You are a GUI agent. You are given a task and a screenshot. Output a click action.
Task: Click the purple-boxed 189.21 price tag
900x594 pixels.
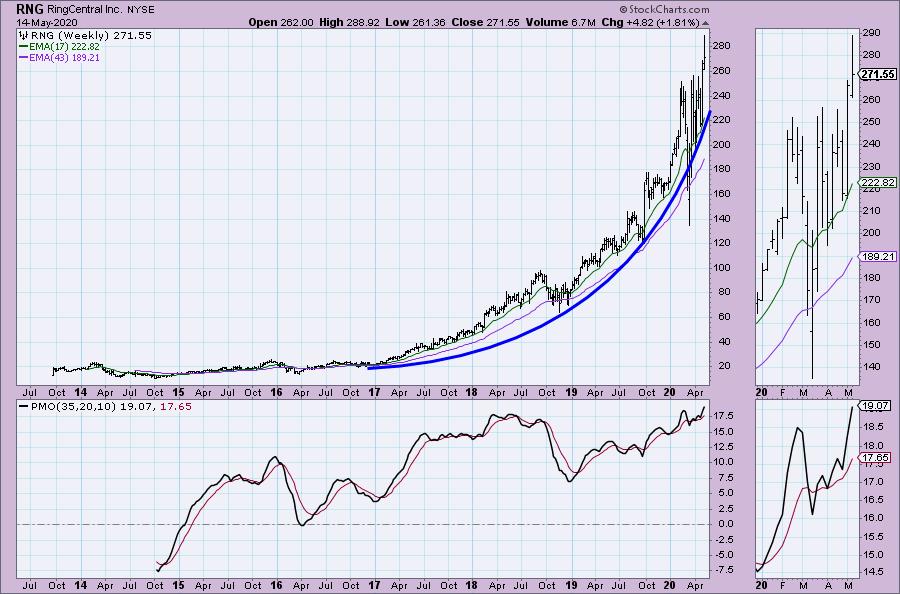879,257
